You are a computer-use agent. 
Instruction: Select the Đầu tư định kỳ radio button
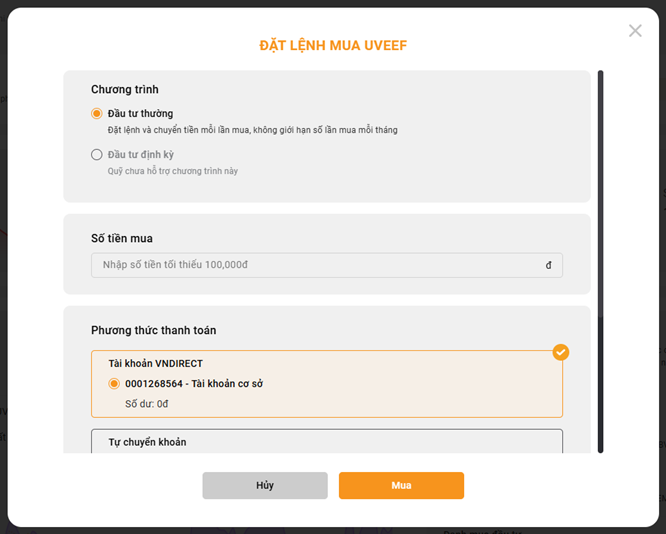pyautogui.click(x=97, y=154)
